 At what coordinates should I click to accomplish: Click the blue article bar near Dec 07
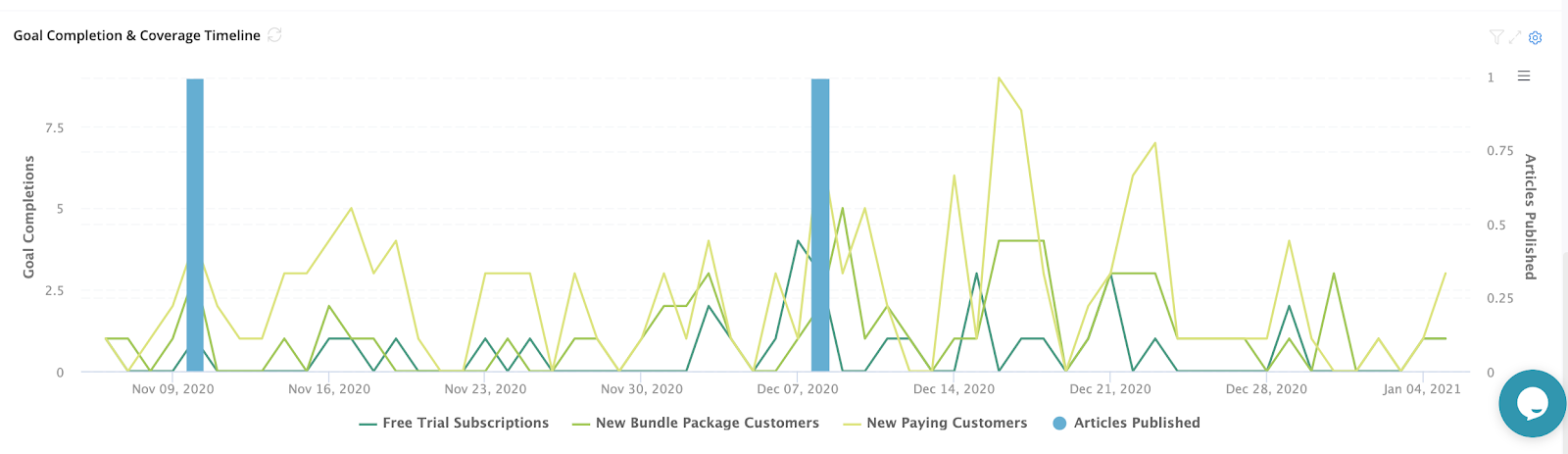(x=820, y=225)
